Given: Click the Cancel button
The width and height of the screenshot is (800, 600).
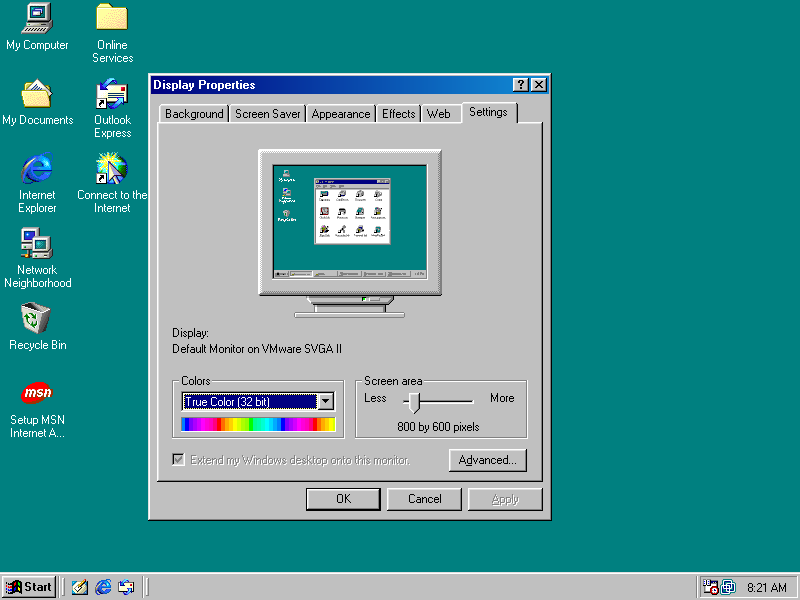Looking at the screenshot, I should click(424, 499).
